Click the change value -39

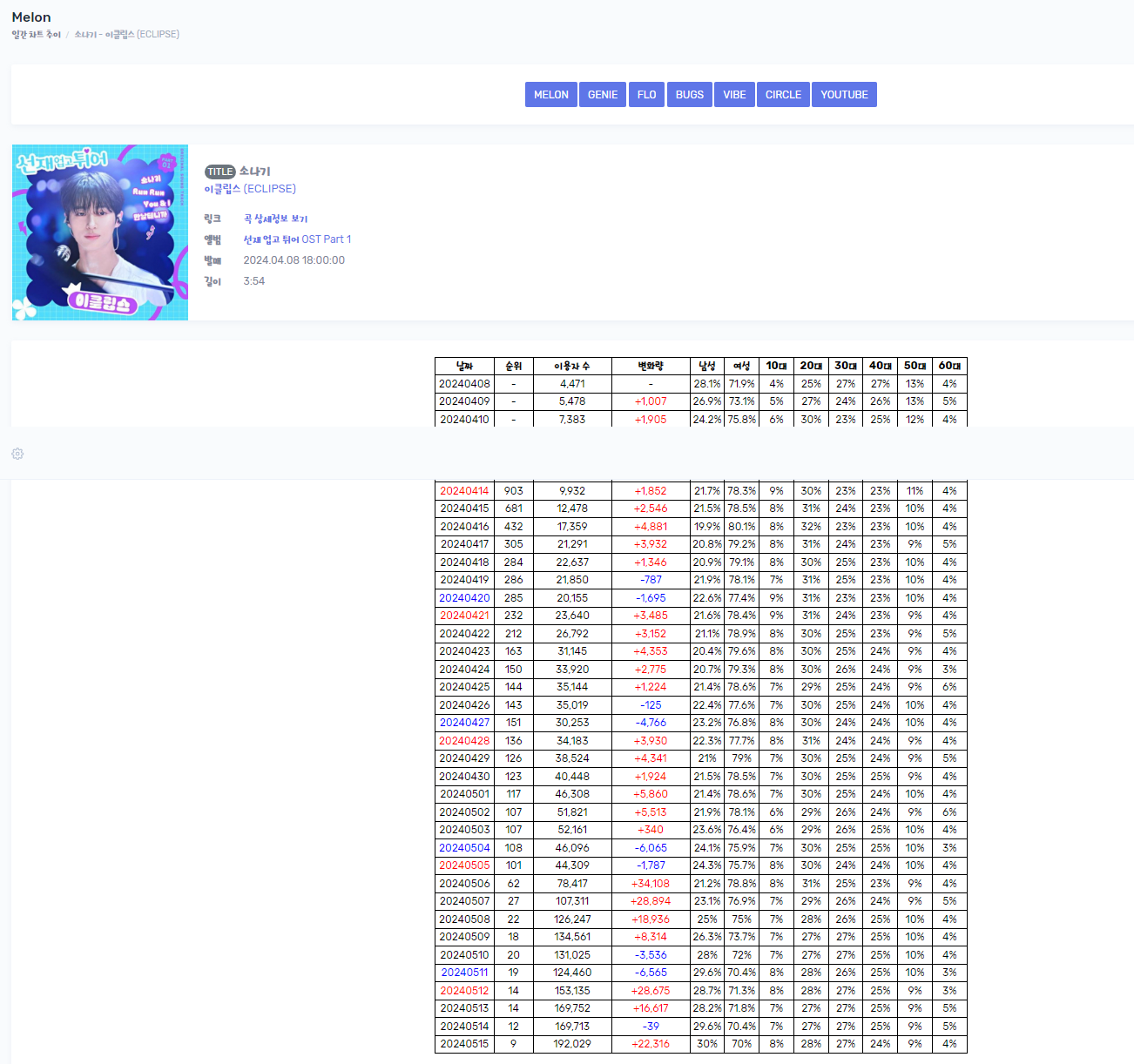click(651, 1027)
